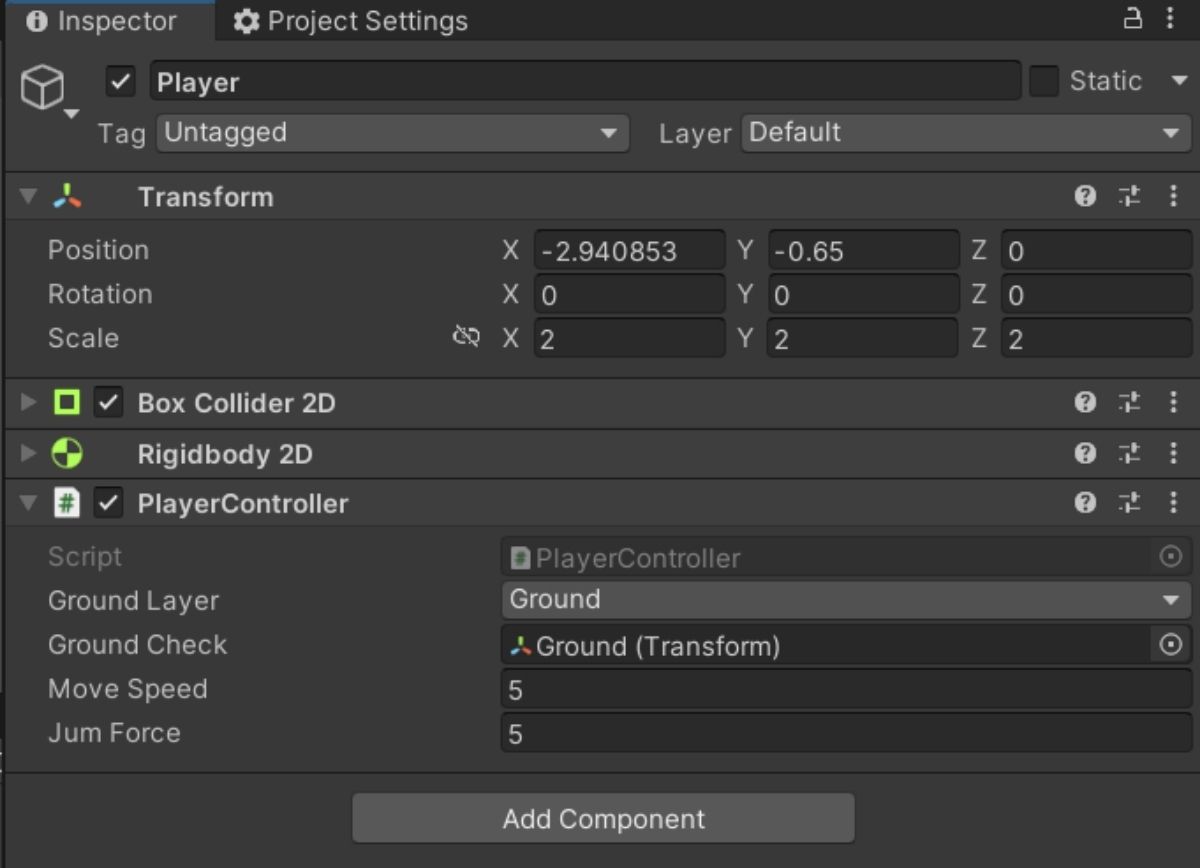The width and height of the screenshot is (1200, 868).
Task: Uncheck Player active checkbox
Action: click(x=120, y=82)
